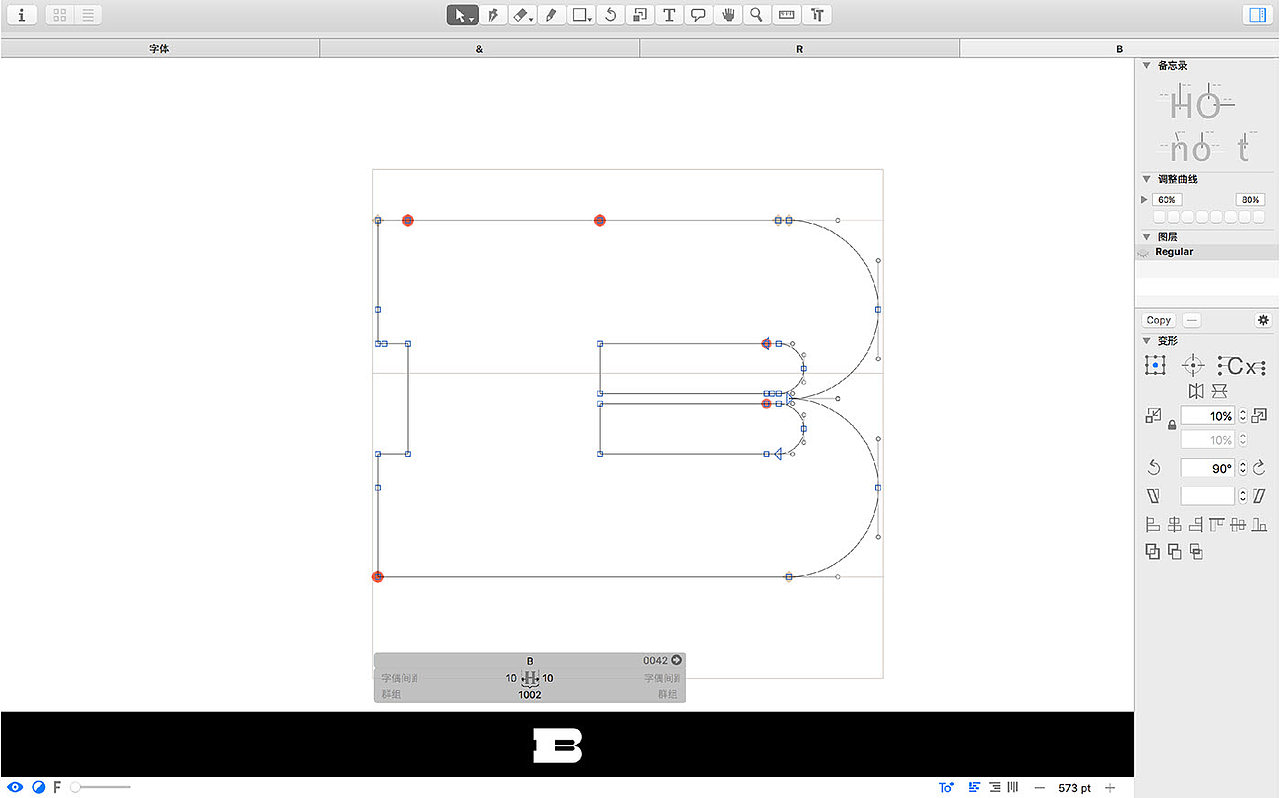The width and height of the screenshot is (1280, 798).
Task: Slant the selection left
Action: pos(1154,496)
